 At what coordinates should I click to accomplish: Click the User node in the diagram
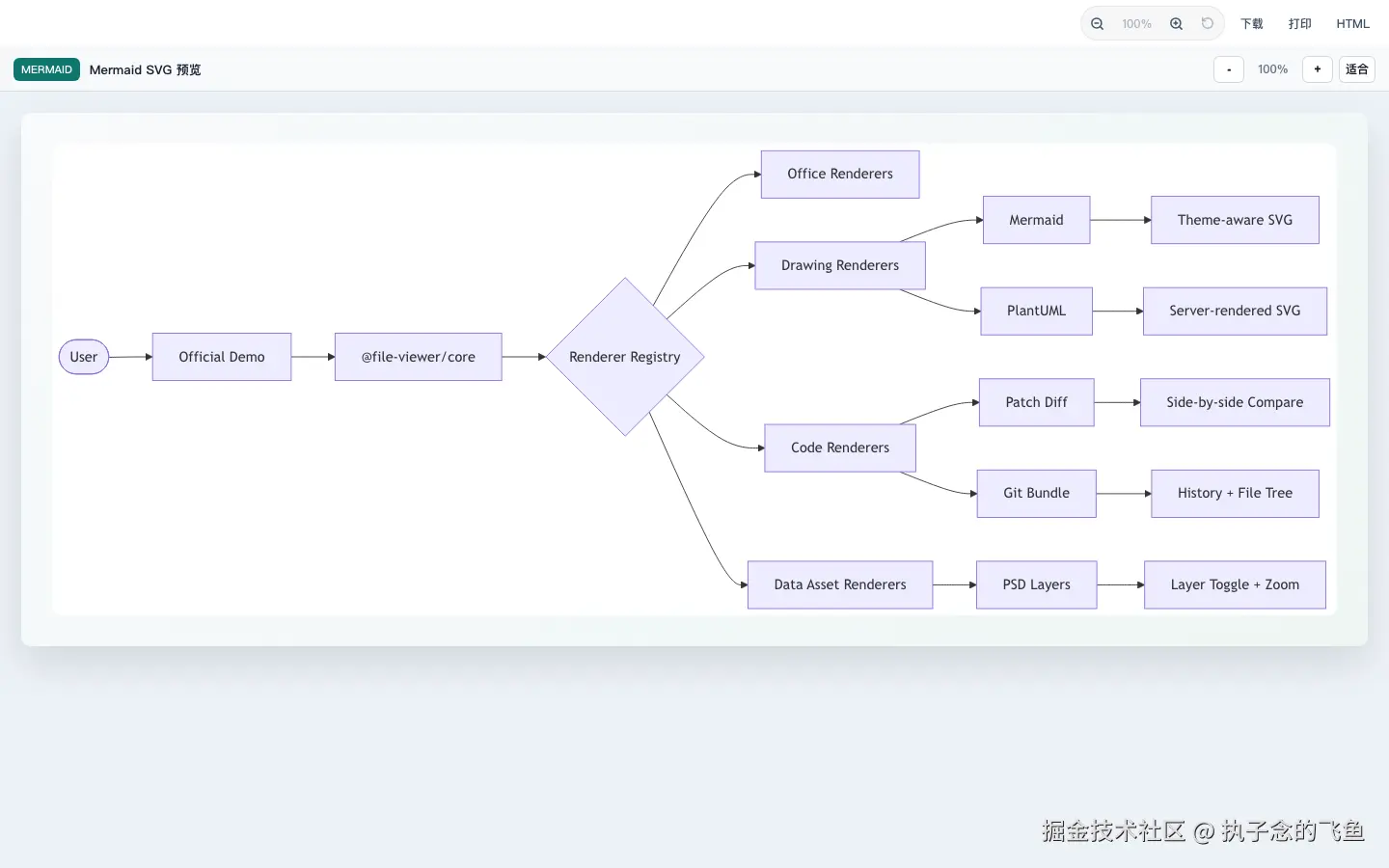pos(84,357)
